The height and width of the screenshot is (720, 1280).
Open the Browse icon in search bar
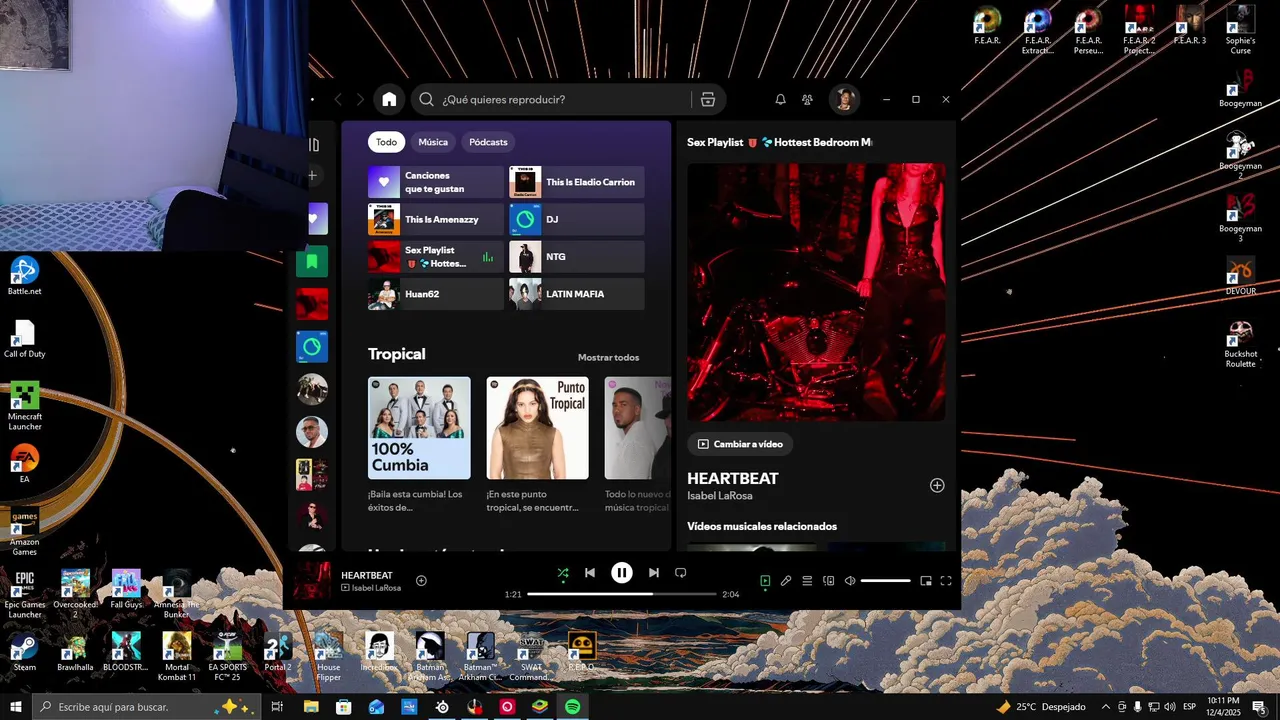tap(708, 99)
